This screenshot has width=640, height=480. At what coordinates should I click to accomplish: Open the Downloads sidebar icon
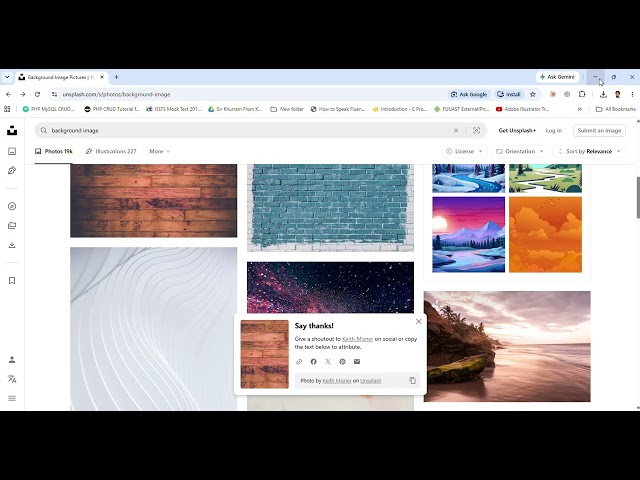[12, 245]
